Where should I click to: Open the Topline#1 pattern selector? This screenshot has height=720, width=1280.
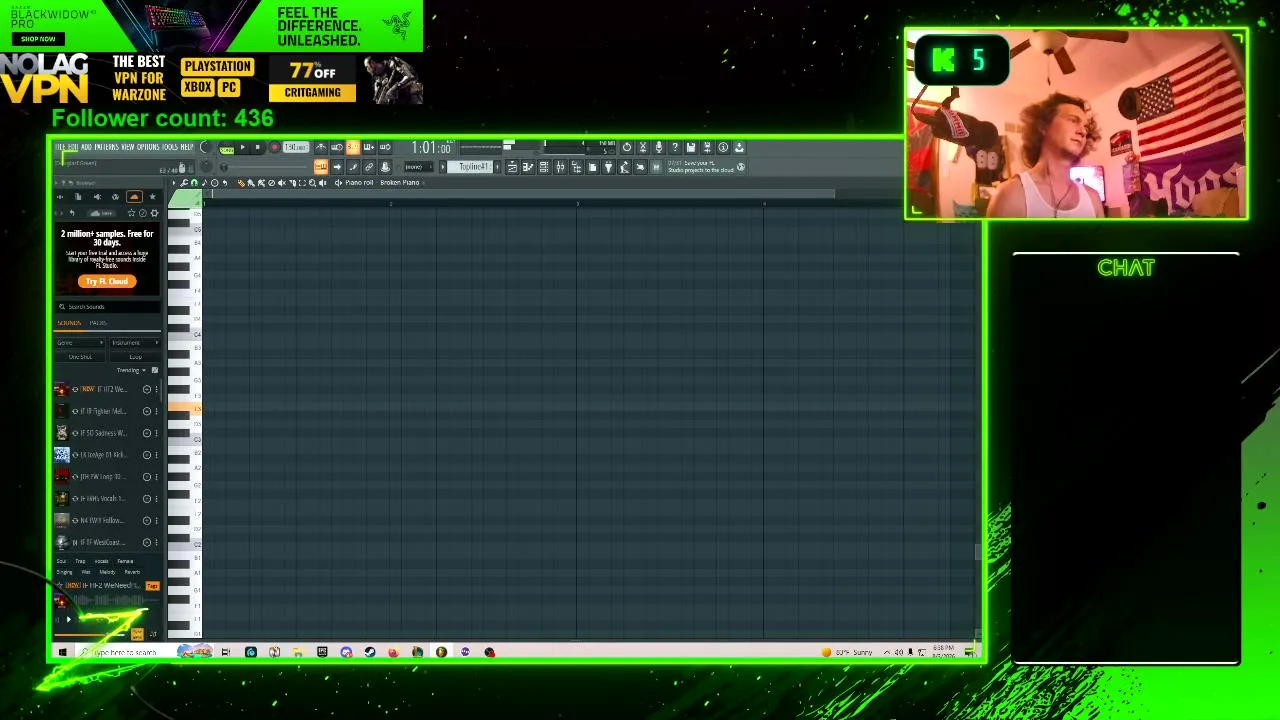470,167
